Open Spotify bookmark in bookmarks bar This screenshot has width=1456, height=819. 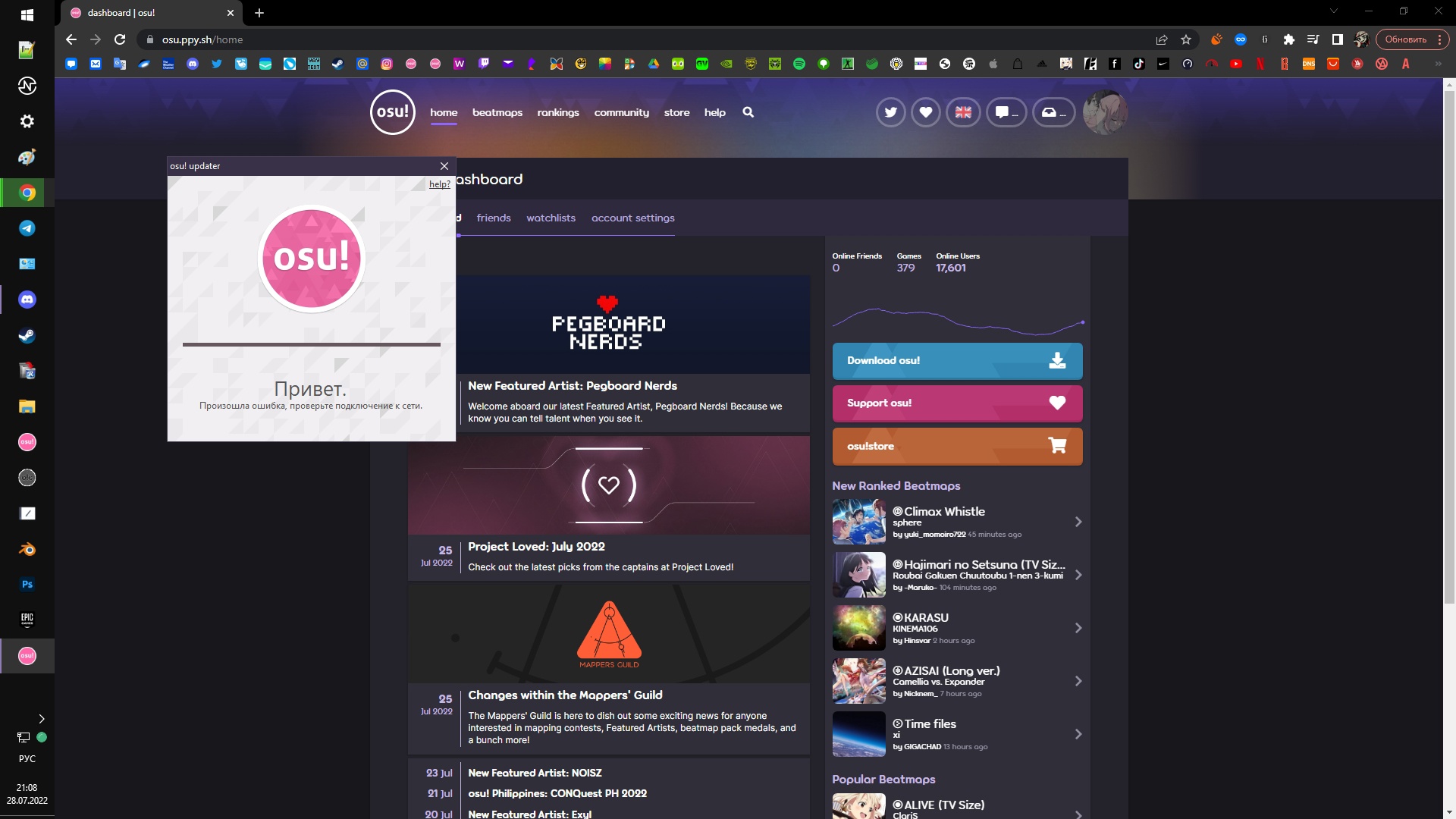pyautogui.click(x=799, y=64)
